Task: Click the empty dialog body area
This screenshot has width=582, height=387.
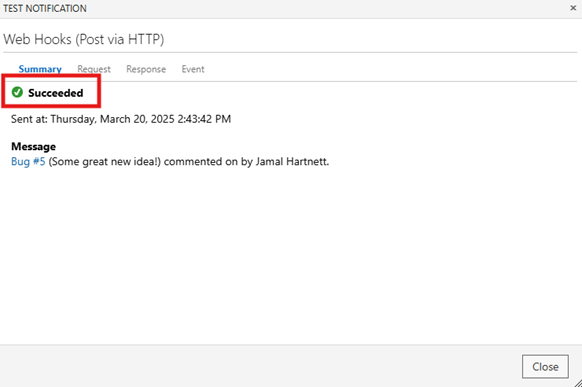Action: [x=291, y=256]
